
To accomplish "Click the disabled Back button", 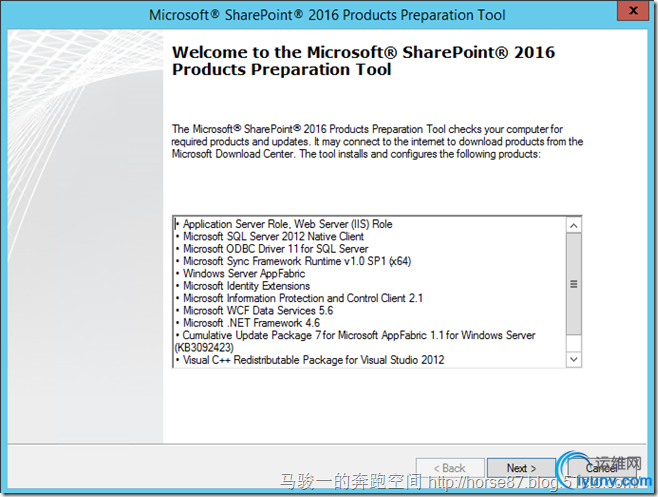I will (x=450, y=468).
